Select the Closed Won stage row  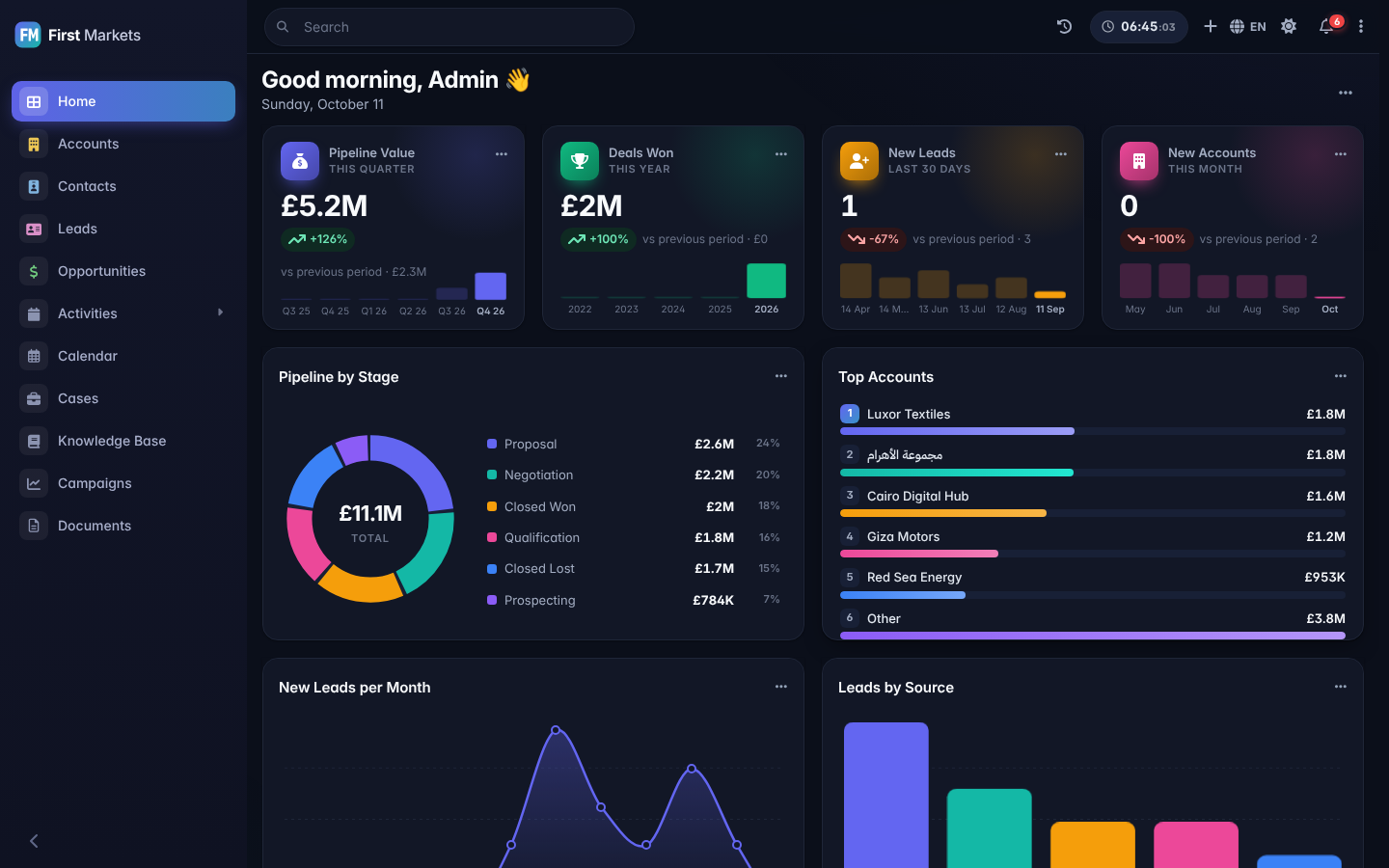point(634,506)
